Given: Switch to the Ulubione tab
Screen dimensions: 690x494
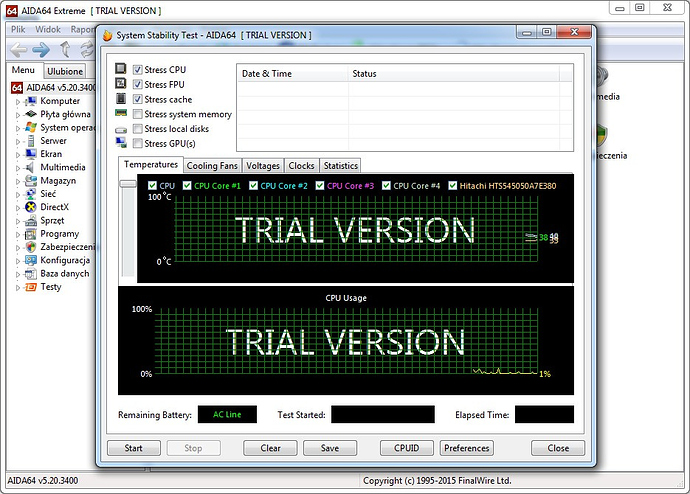Looking at the screenshot, I should tap(65, 71).
